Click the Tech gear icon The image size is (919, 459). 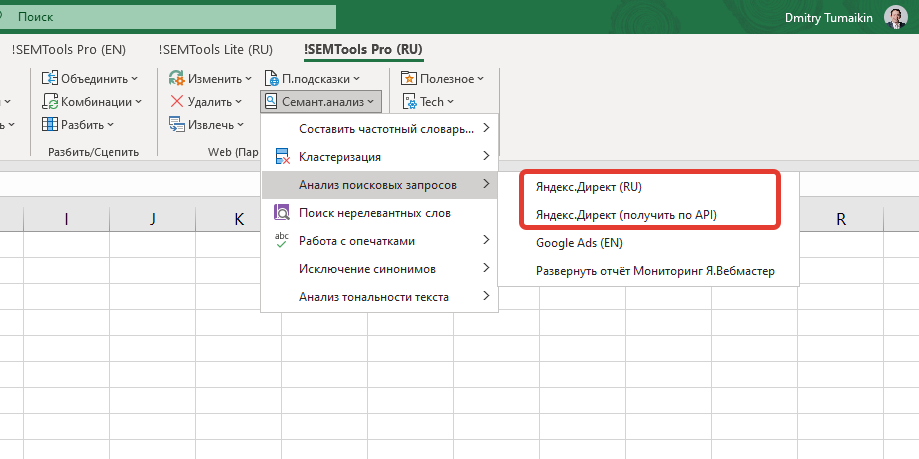coord(409,101)
